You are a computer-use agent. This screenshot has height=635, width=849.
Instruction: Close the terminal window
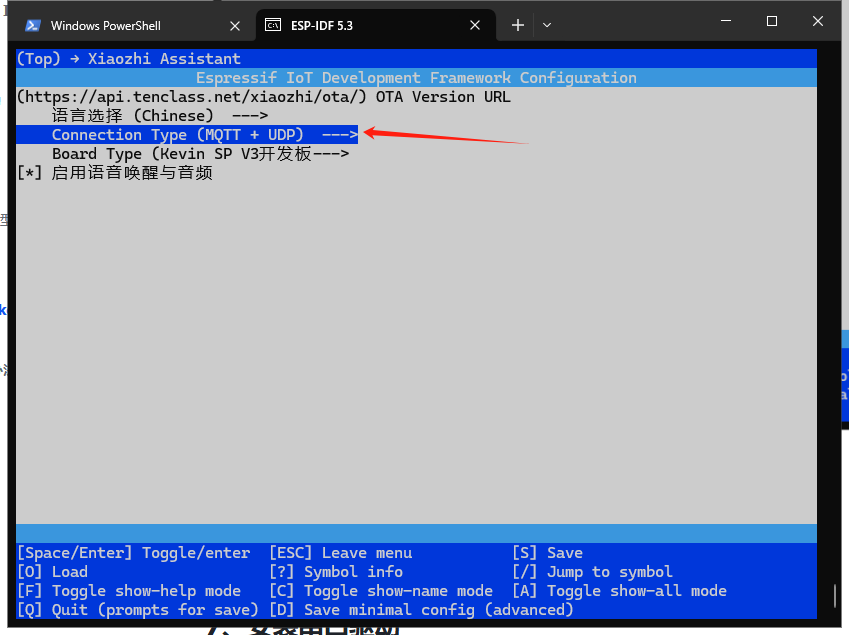click(818, 21)
